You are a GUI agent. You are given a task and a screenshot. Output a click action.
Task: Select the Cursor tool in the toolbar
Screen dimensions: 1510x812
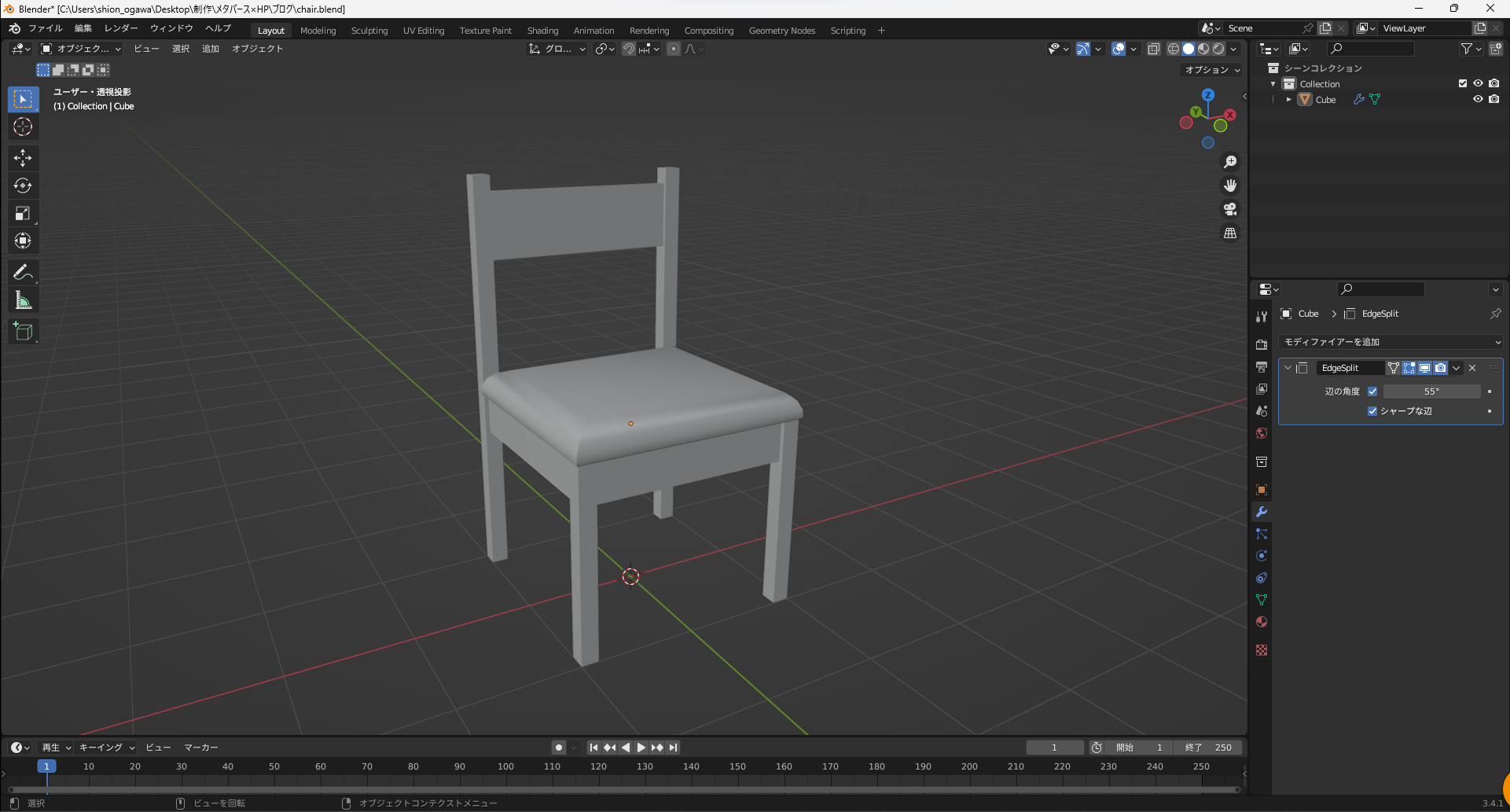(x=23, y=127)
